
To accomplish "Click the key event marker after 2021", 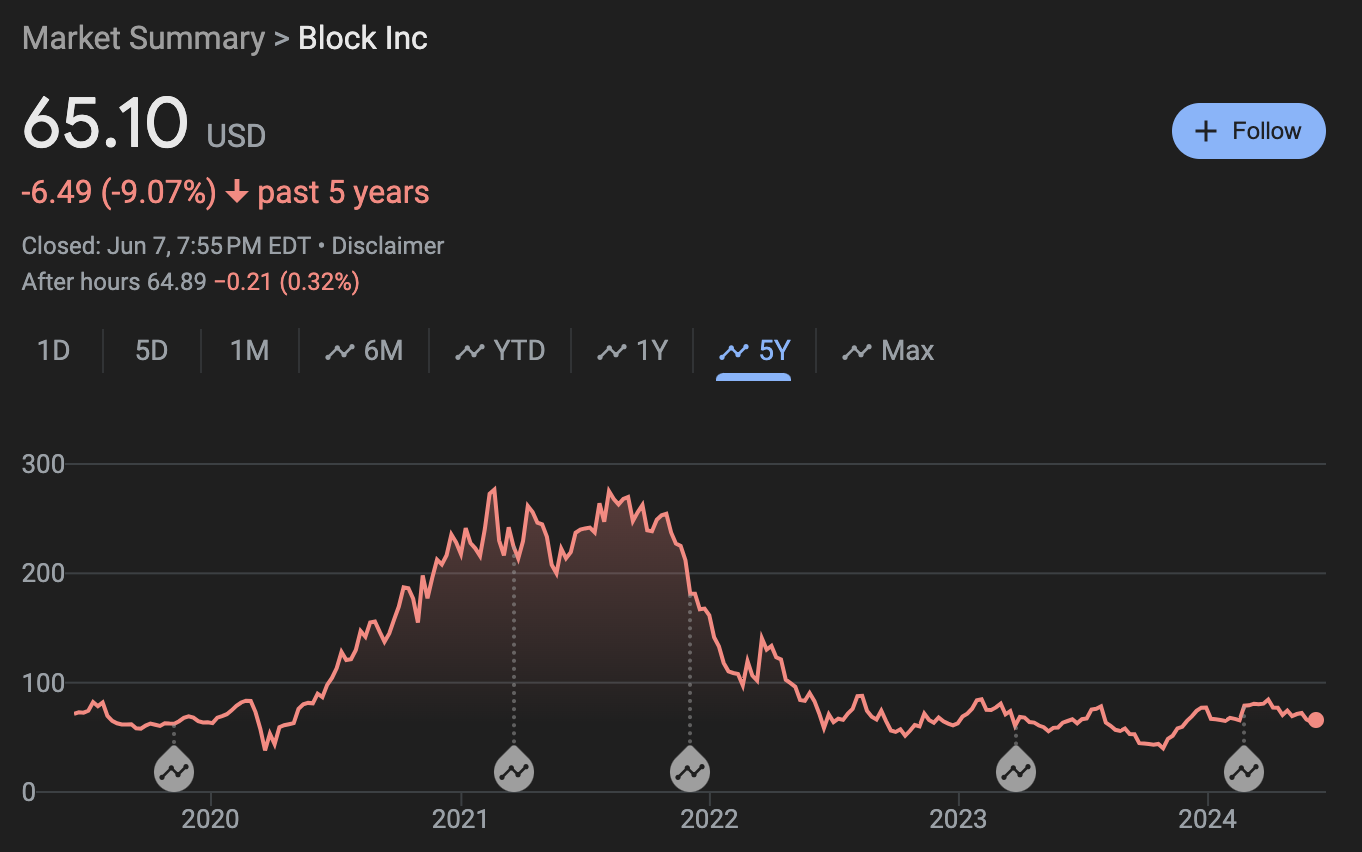I will pyautogui.click(x=514, y=771).
